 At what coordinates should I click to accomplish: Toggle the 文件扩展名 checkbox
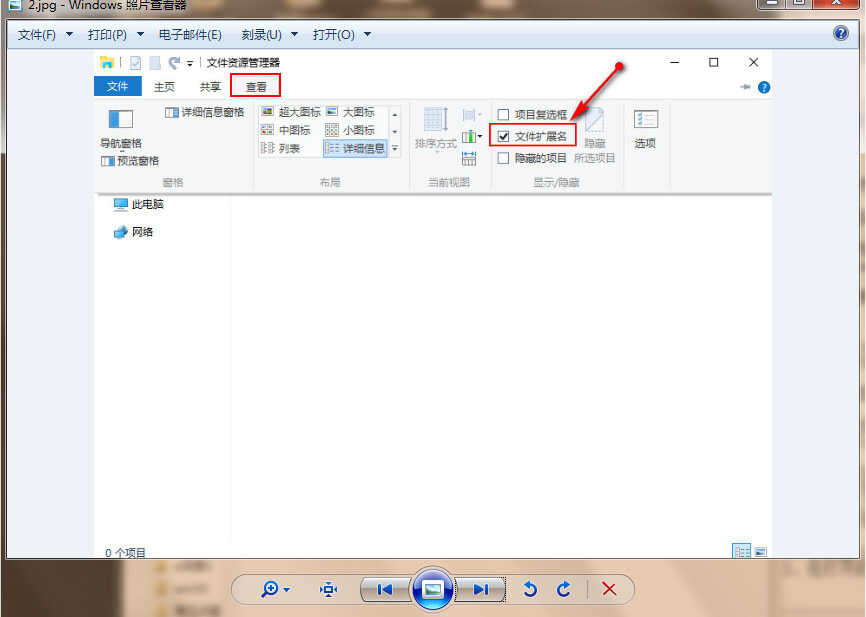point(504,136)
